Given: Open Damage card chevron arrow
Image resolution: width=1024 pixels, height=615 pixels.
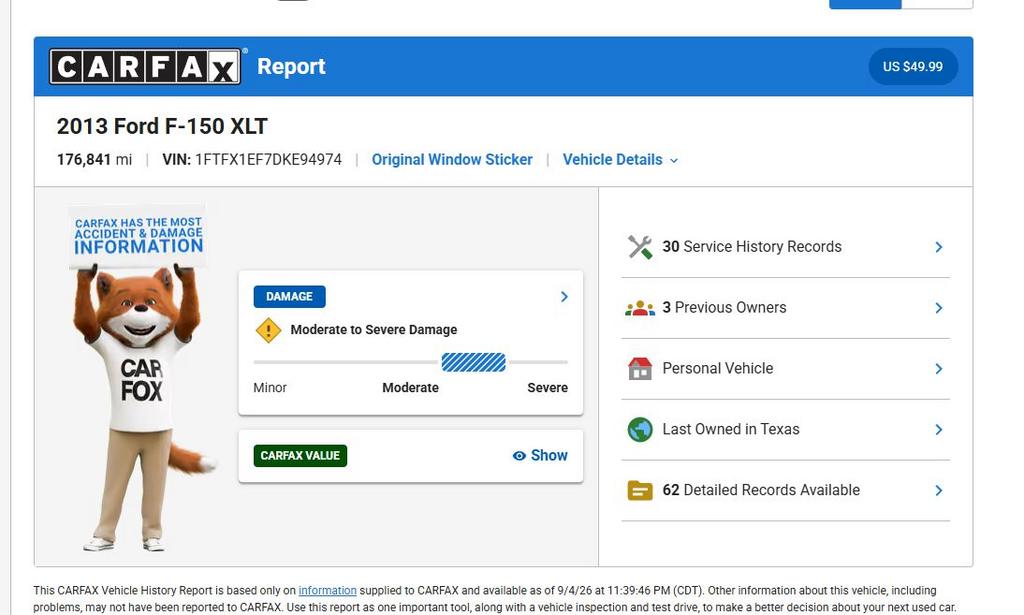Looking at the screenshot, I should pos(564,296).
